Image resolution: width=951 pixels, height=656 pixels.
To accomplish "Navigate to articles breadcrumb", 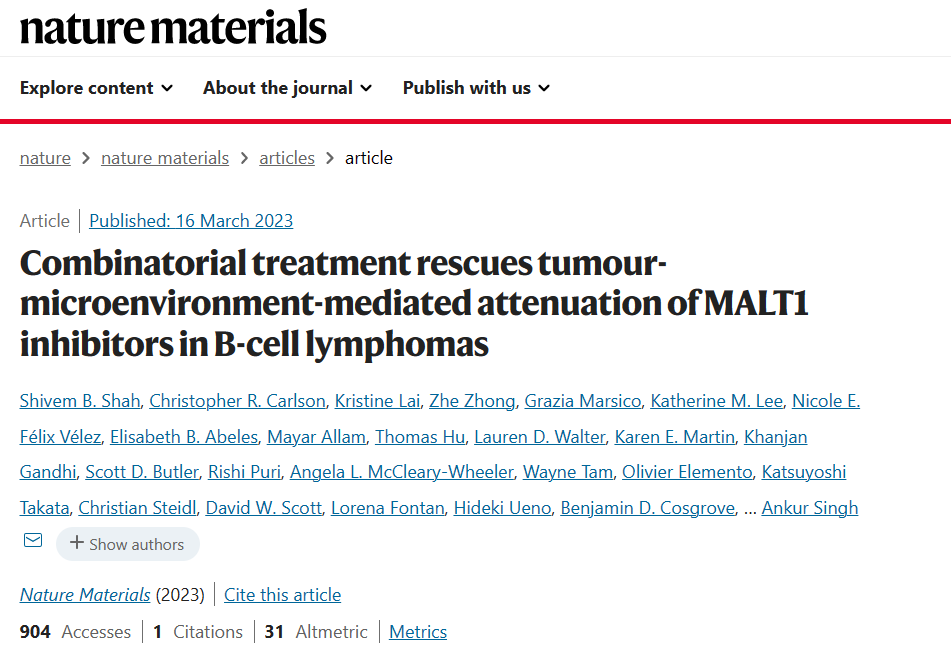I will click(287, 158).
